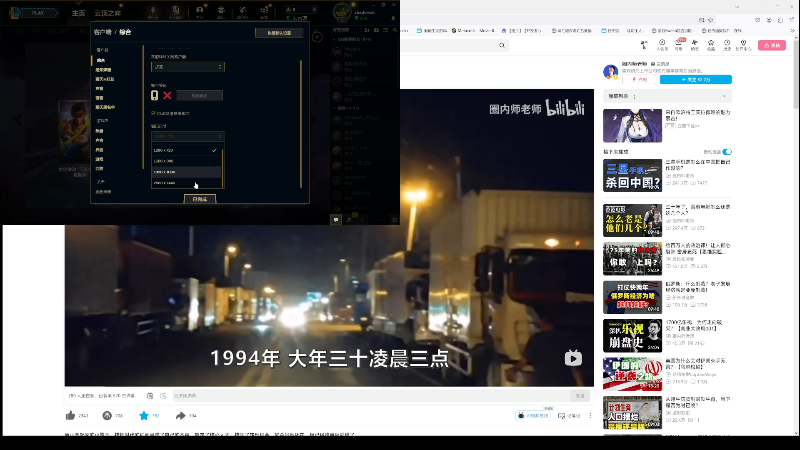800x450 pixels.
Task: Select the checked 1280 resolution option
Action: pyautogui.click(x=186, y=151)
